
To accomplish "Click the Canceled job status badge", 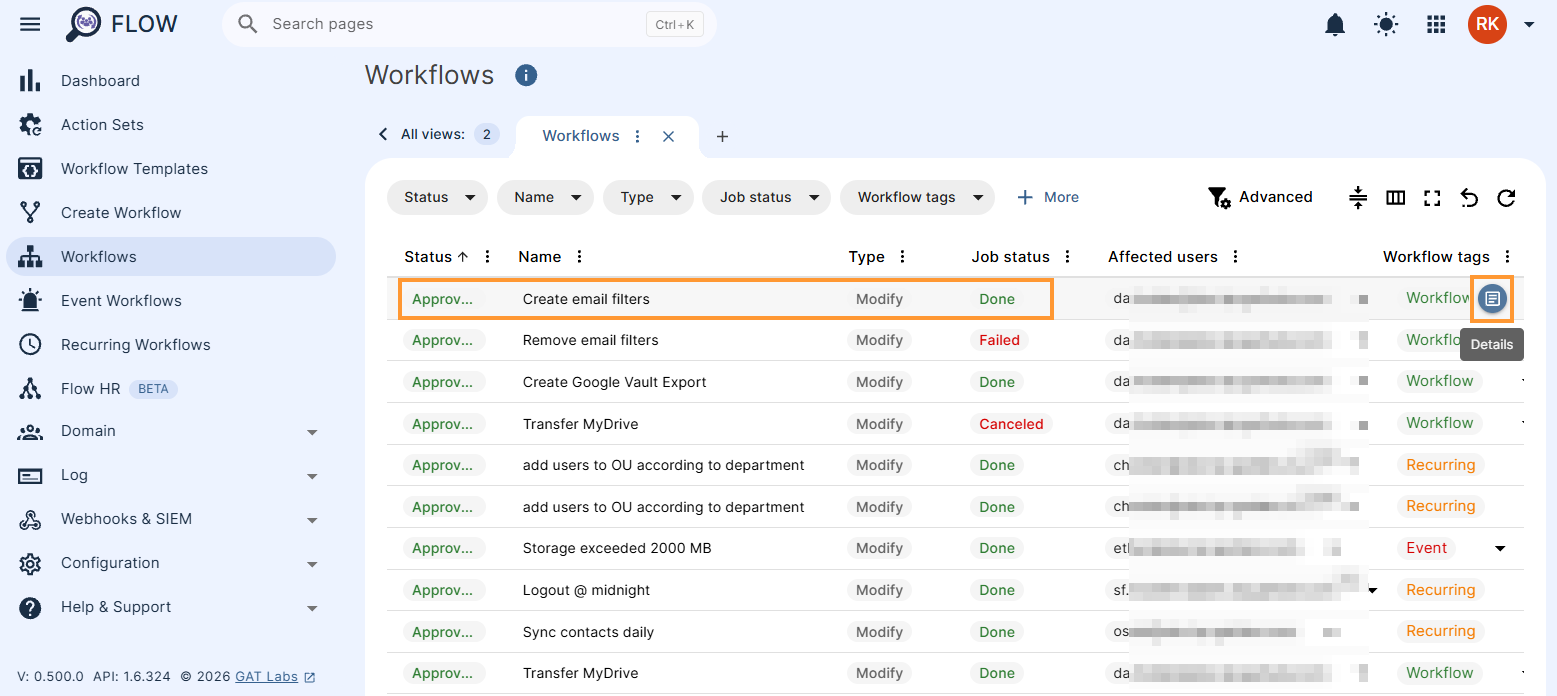I will 1011,424.
